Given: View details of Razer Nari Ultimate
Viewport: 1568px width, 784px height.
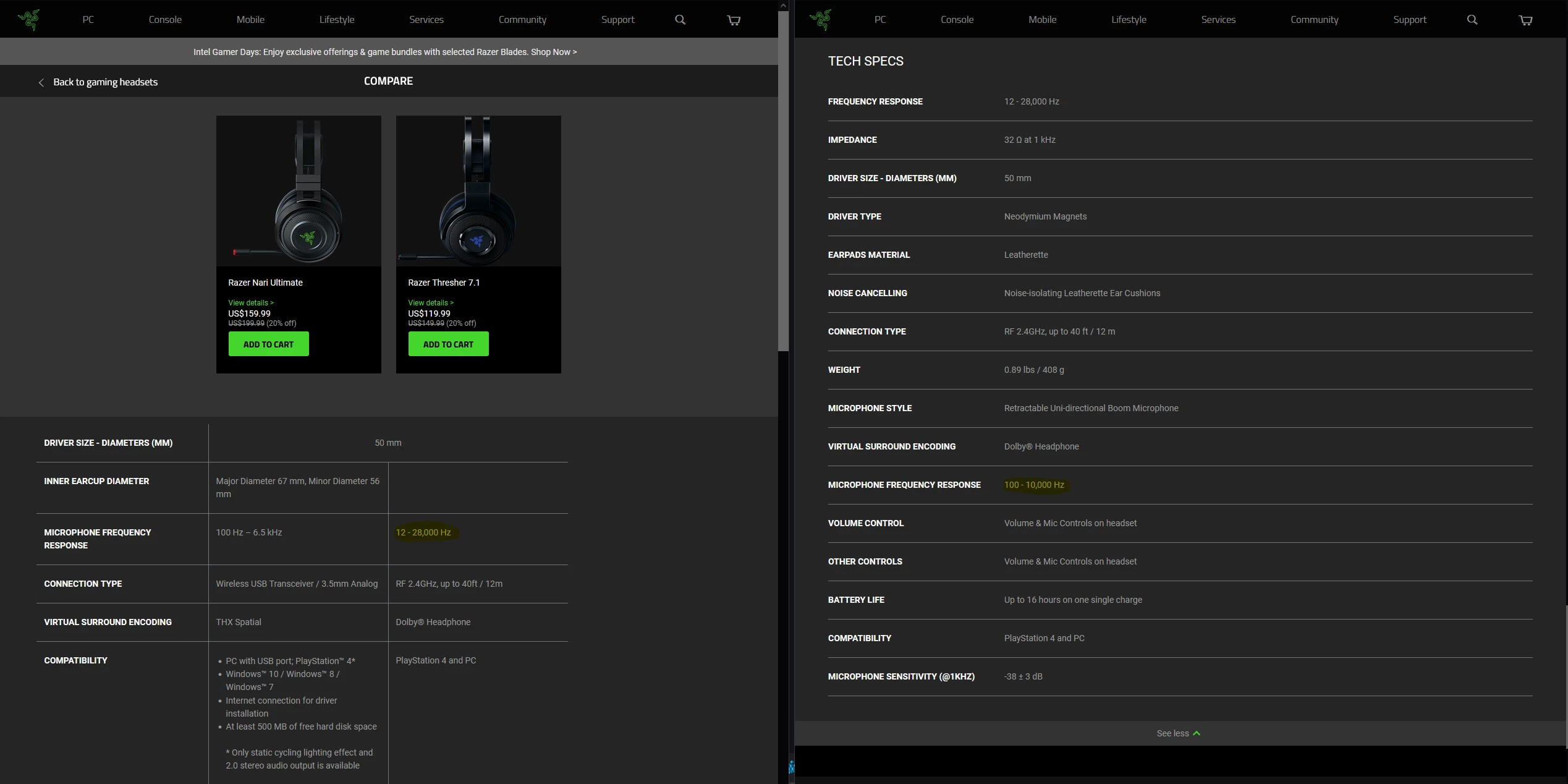Looking at the screenshot, I should pos(250,303).
